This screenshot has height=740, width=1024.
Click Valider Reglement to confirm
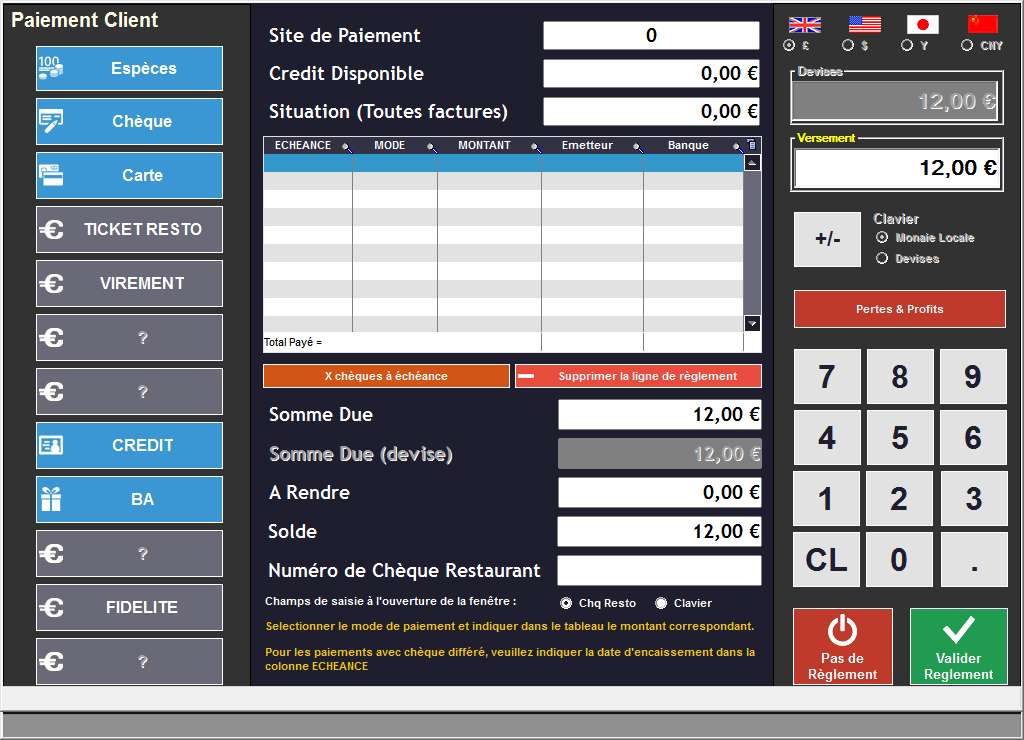click(x=958, y=647)
